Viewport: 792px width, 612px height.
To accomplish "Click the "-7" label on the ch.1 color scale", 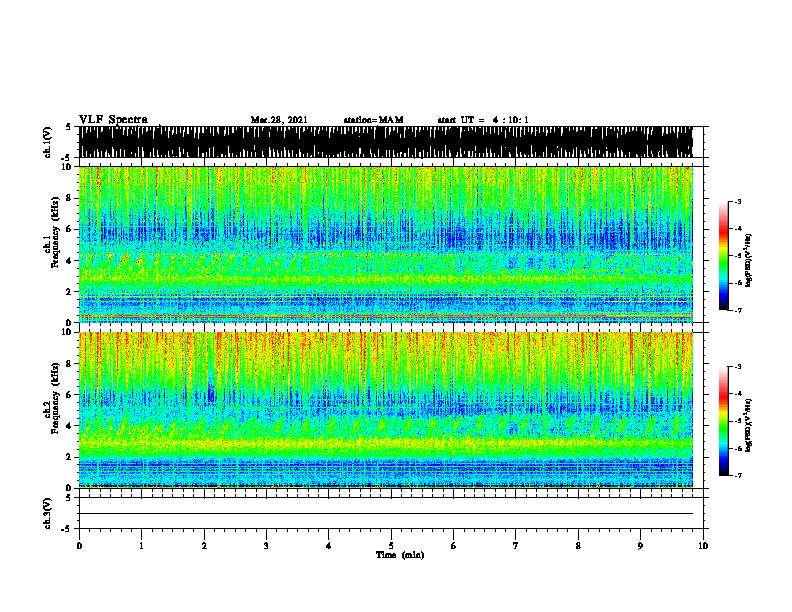I will pos(737,310).
